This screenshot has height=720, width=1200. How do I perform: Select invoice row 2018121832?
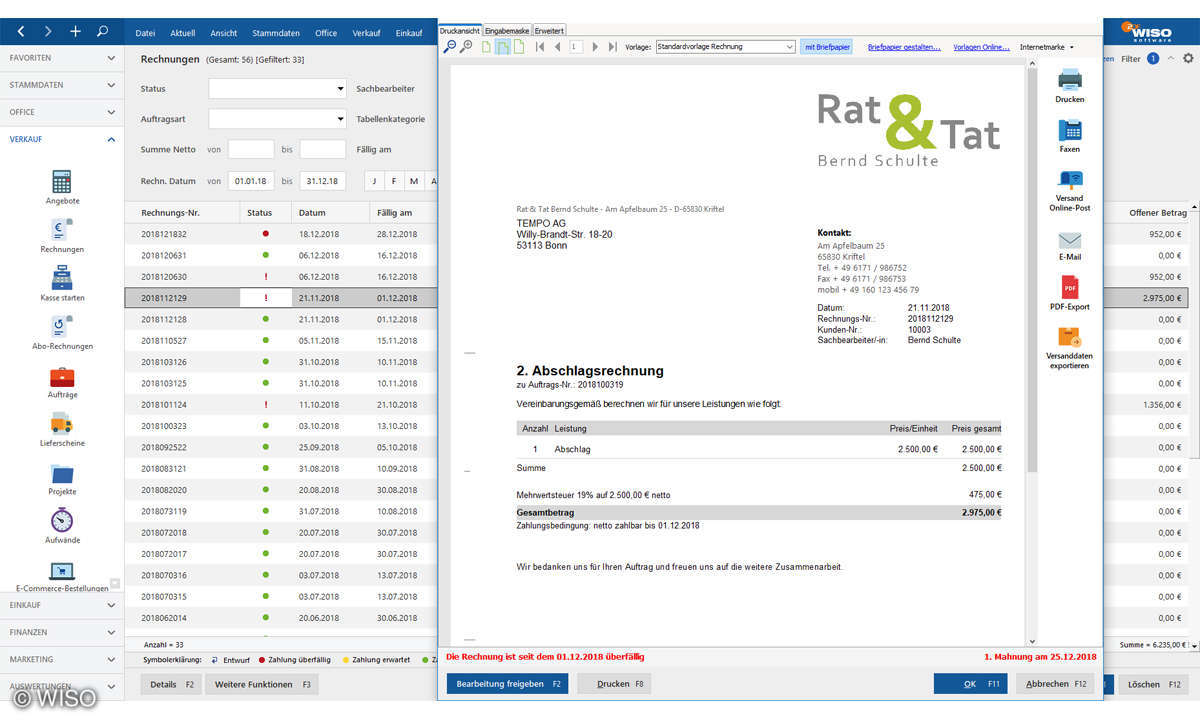(x=280, y=234)
